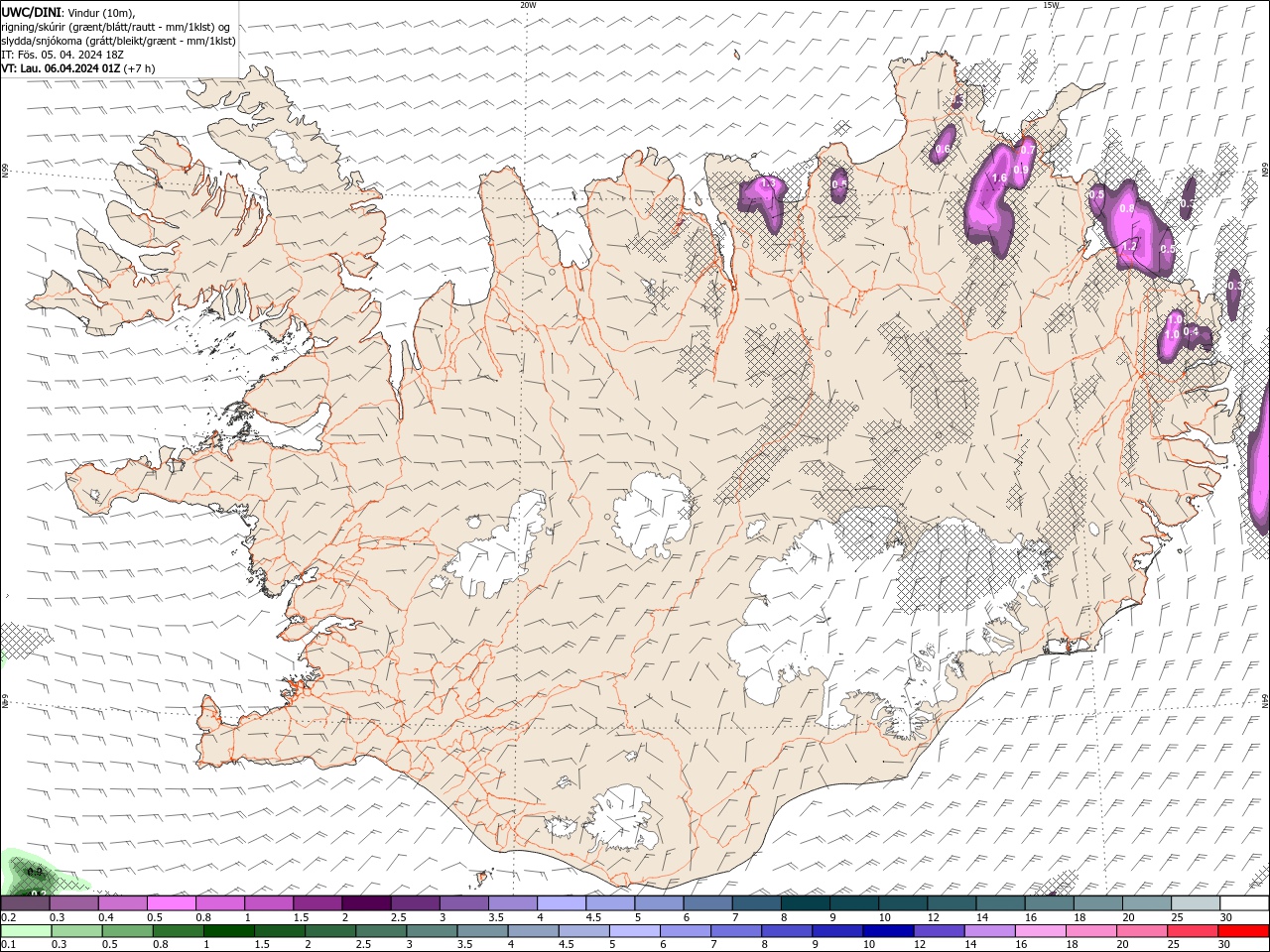Viewport: 1270px width, 952px height.
Task: Click the 30 tick label on the bottom legend row
Action: tap(1226, 945)
